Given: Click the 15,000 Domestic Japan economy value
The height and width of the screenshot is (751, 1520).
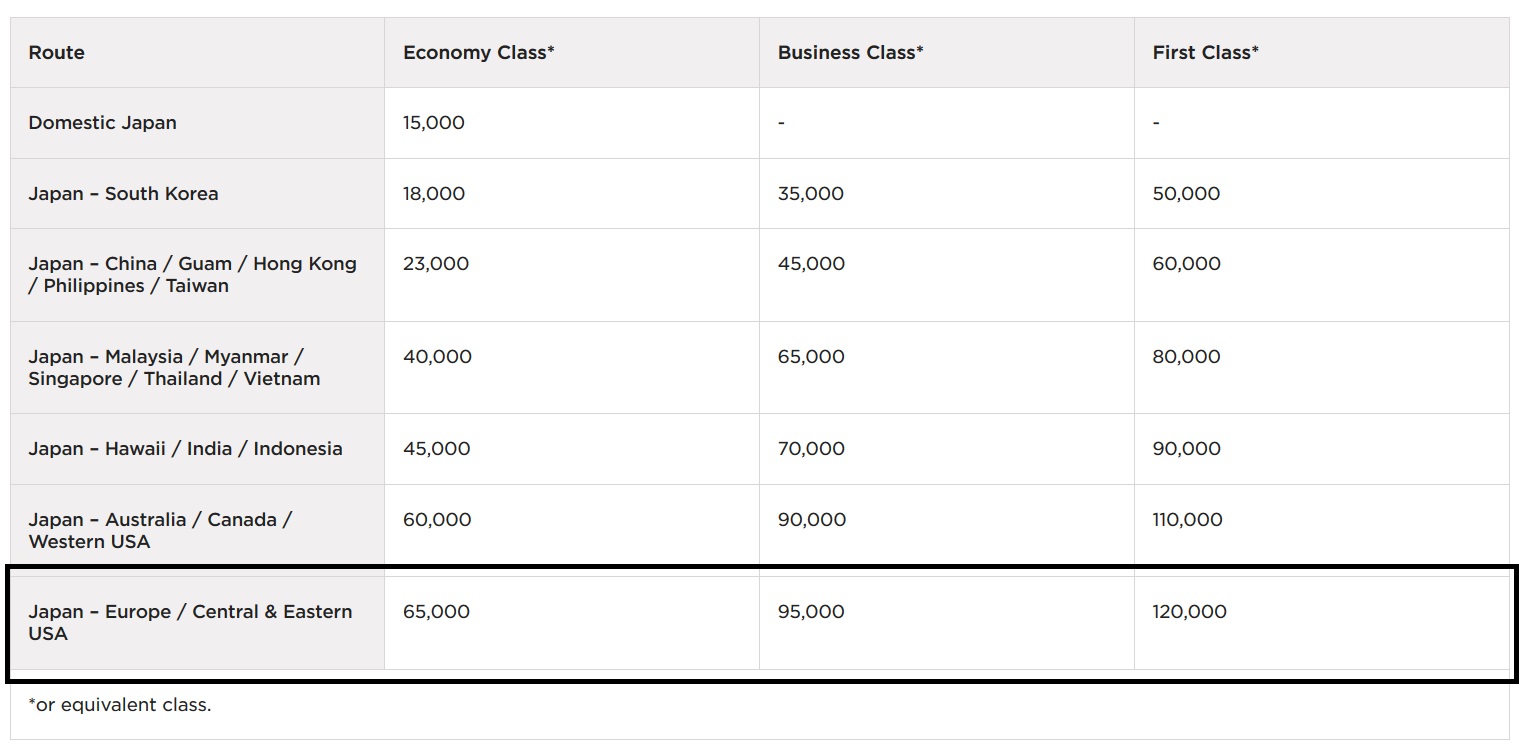Looking at the screenshot, I should click(434, 123).
